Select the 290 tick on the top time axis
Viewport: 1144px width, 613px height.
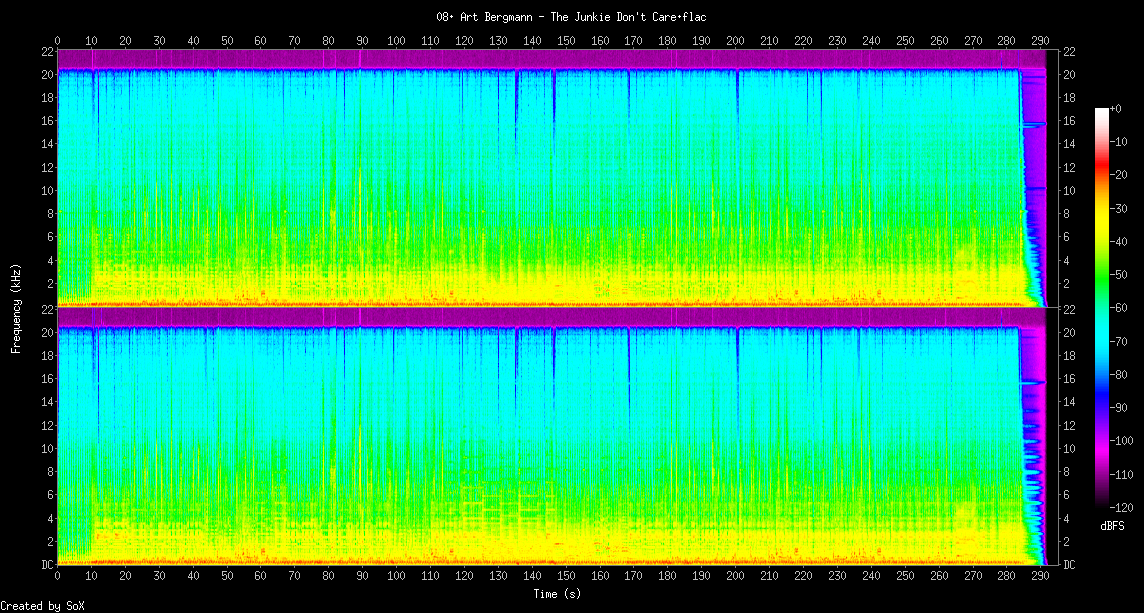click(1040, 40)
